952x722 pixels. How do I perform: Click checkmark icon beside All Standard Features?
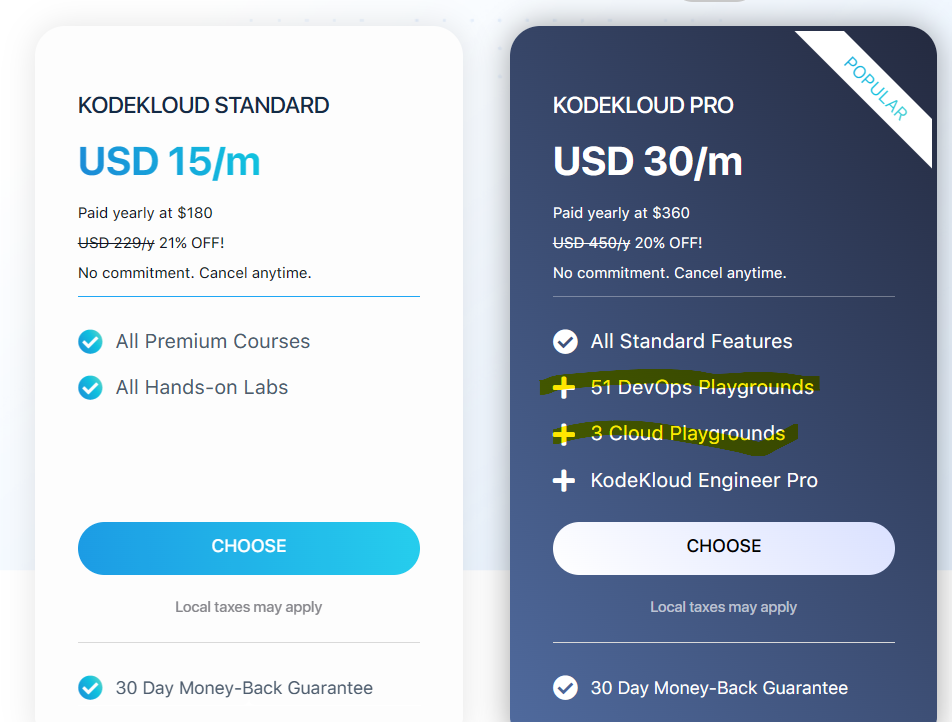tap(565, 342)
